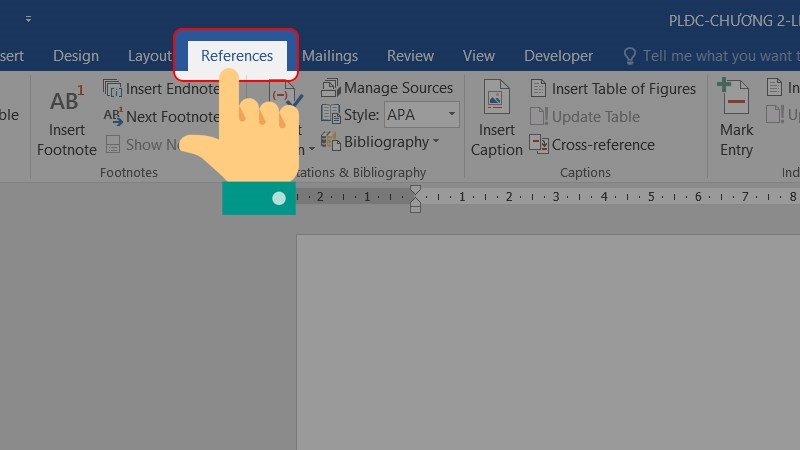
Task: Click the Manage Sources icon
Action: (x=330, y=88)
